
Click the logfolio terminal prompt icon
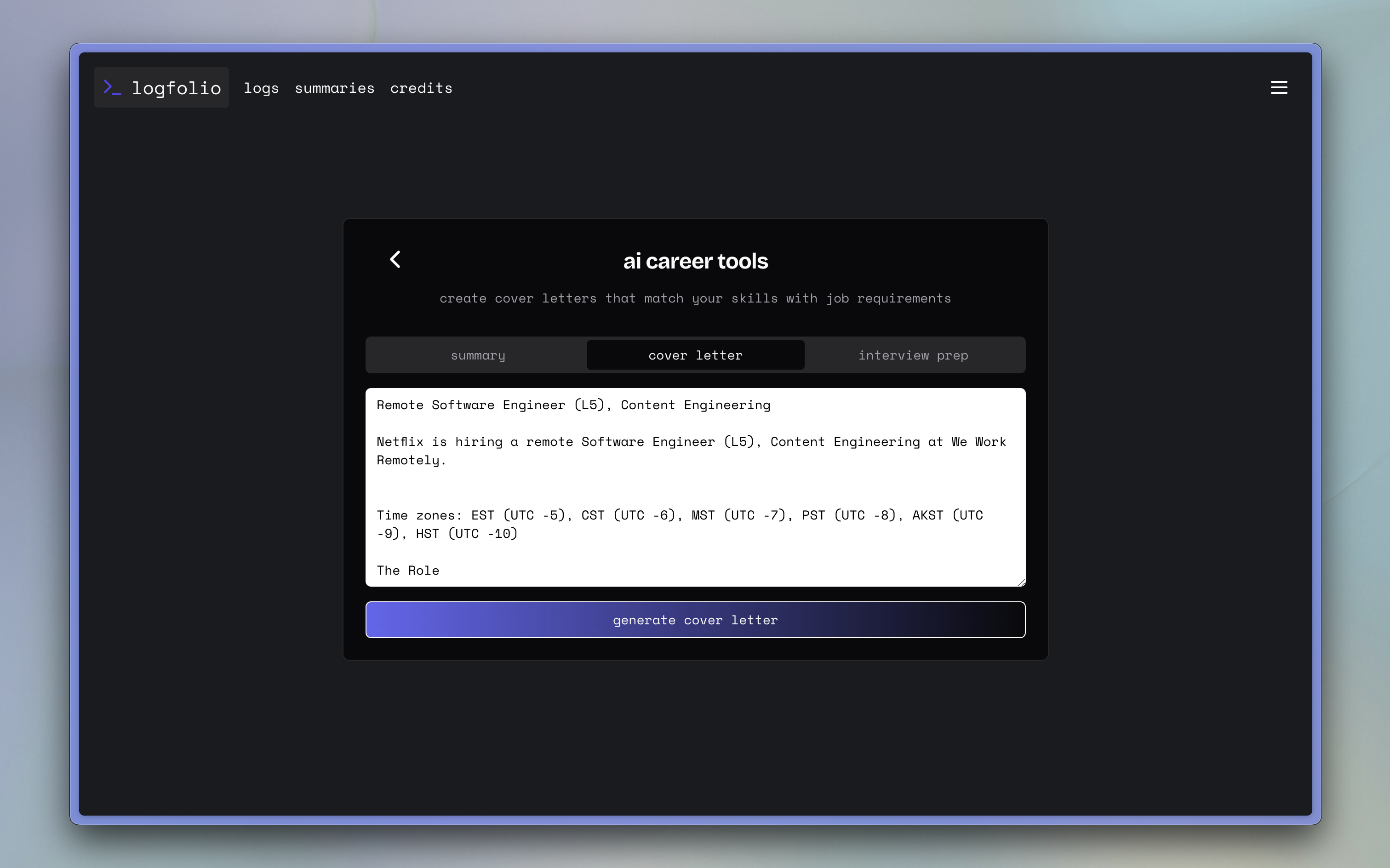pyautogui.click(x=112, y=87)
